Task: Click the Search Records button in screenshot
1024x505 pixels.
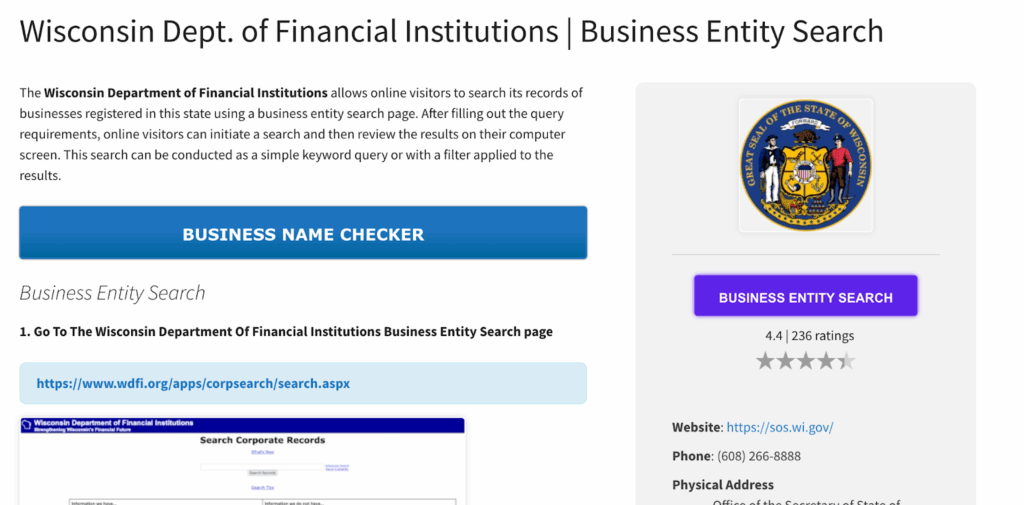Action: [262, 472]
